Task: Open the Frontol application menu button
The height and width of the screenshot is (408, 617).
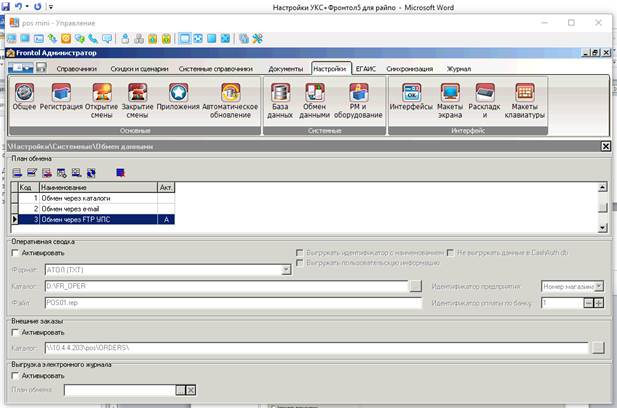Action: [20, 68]
